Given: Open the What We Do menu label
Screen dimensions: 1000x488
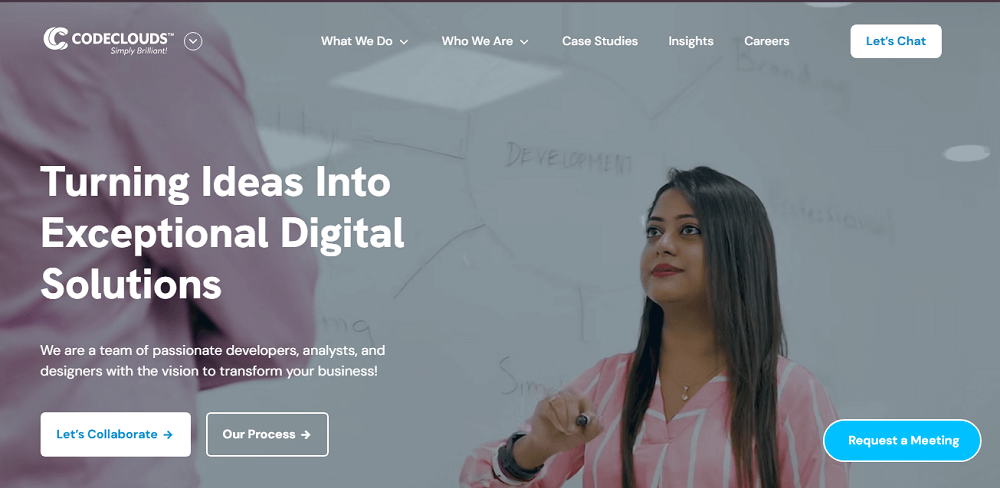Looking at the screenshot, I should [357, 41].
